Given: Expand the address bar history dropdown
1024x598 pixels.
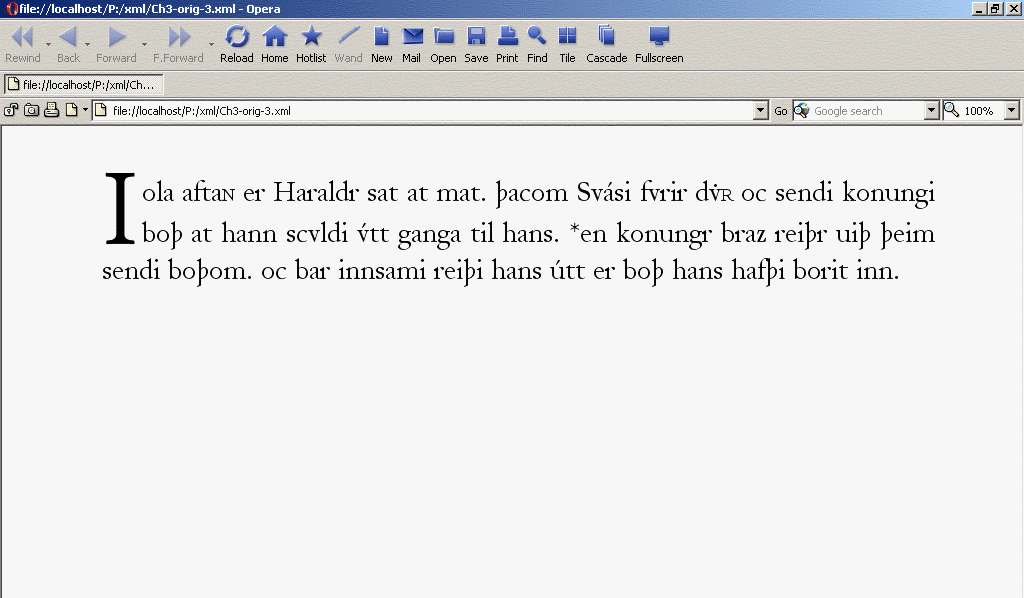Looking at the screenshot, I should point(761,111).
